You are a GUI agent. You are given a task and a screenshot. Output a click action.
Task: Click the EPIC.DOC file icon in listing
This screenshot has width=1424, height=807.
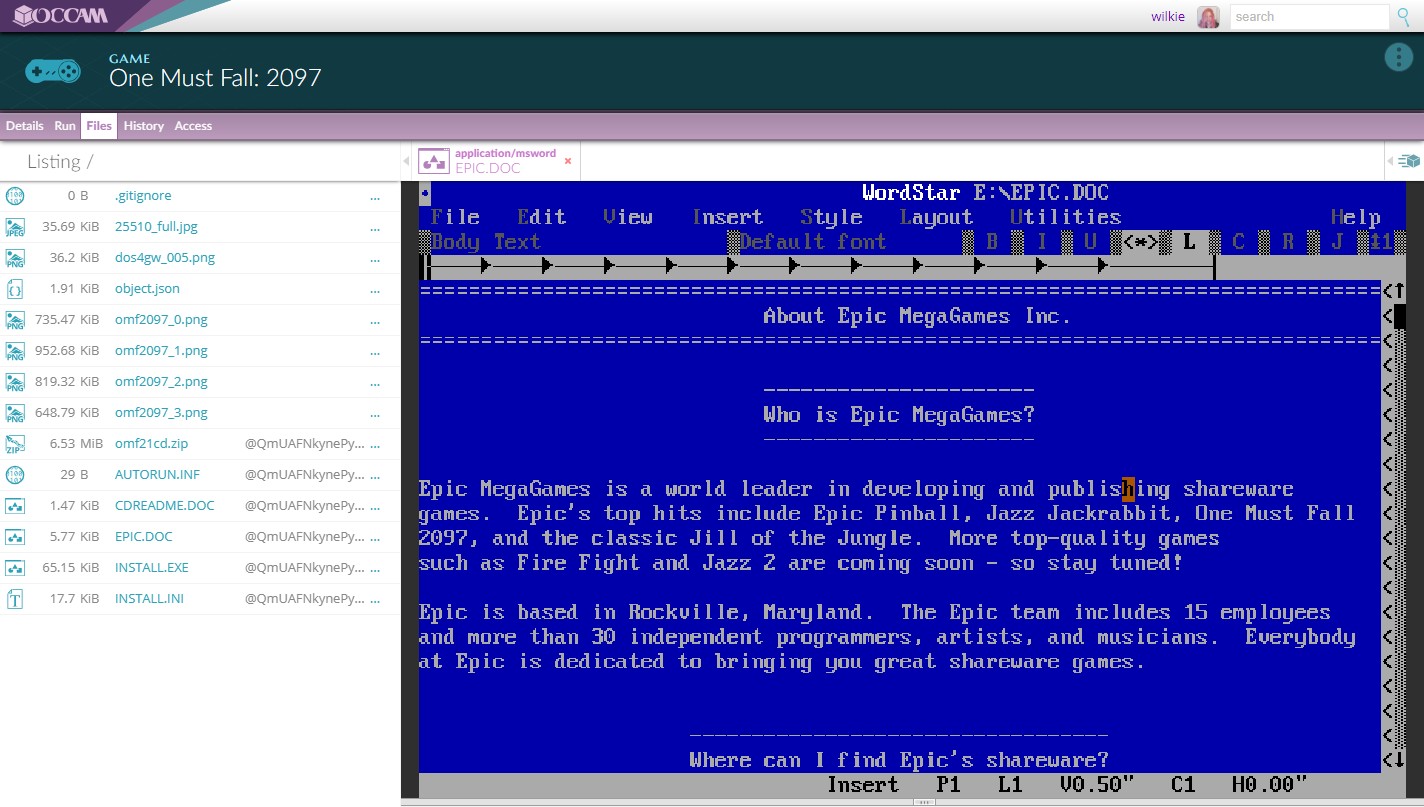click(15, 537)
